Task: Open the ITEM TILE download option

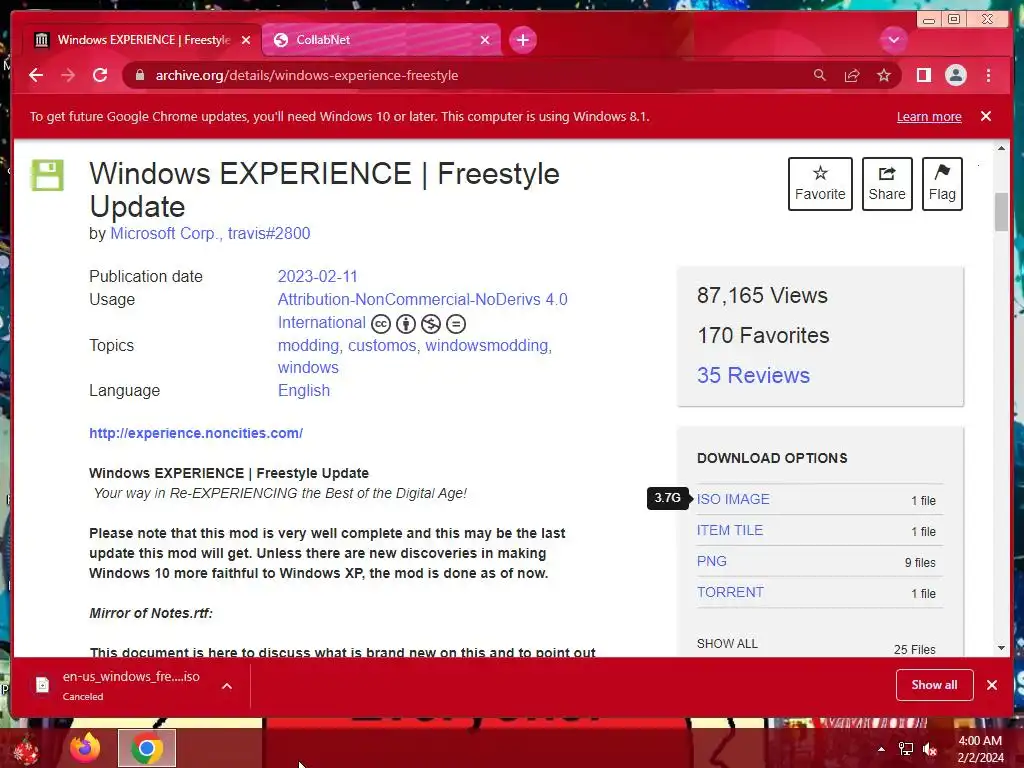Action: point(729,530)
